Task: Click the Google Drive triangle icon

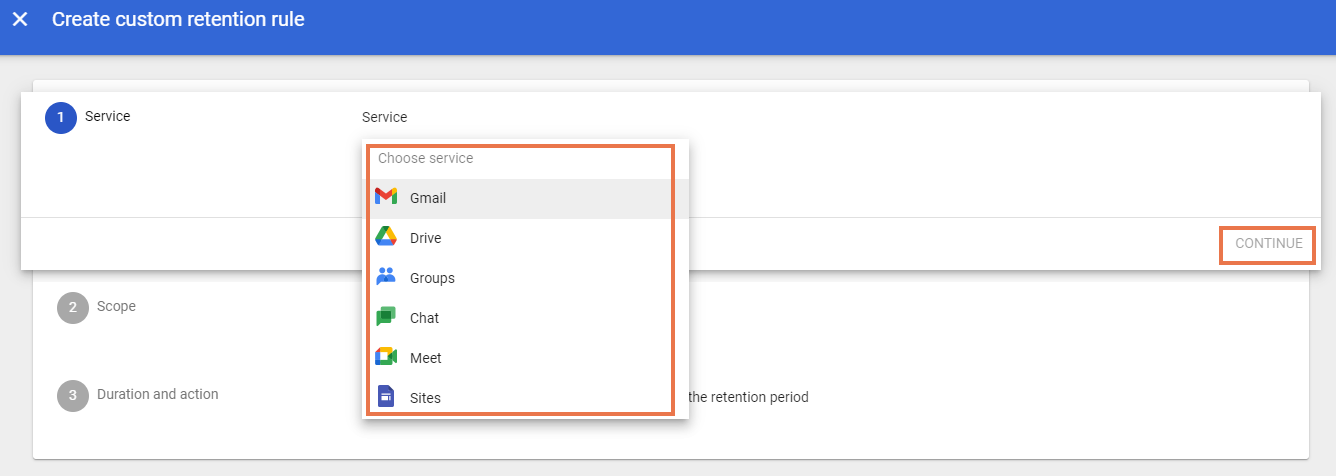Action: tap(386, 237)
